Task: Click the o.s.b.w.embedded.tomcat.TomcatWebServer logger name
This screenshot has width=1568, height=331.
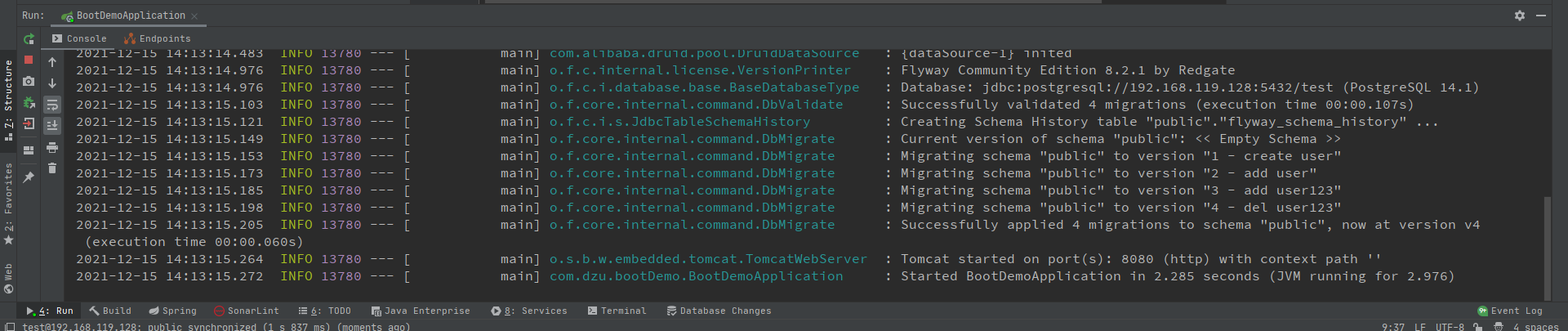Action: (x=708, y=259)
